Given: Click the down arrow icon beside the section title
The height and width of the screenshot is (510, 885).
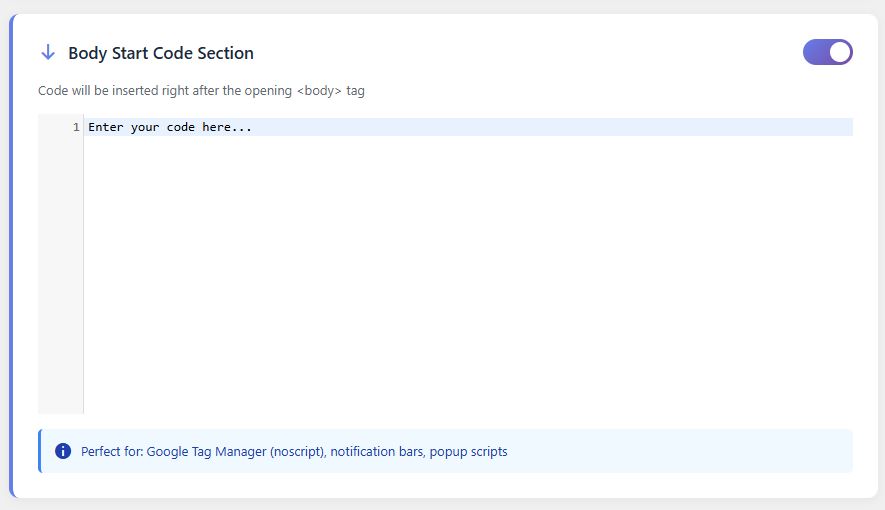Looking at the screenshot, I should tap(47, 53).
